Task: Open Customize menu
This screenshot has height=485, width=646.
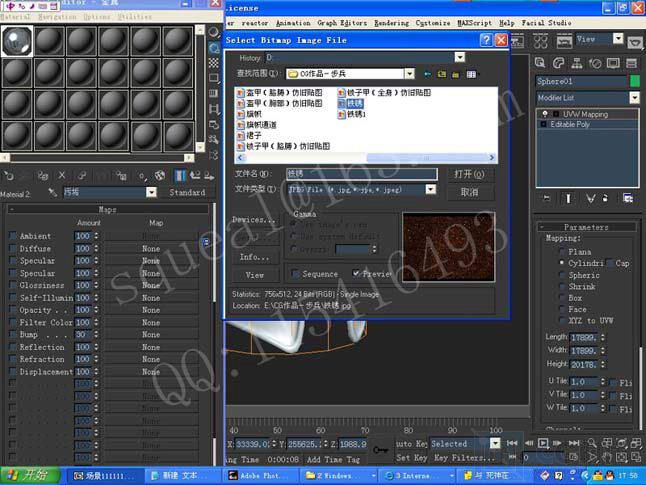Action: point(433,23)
